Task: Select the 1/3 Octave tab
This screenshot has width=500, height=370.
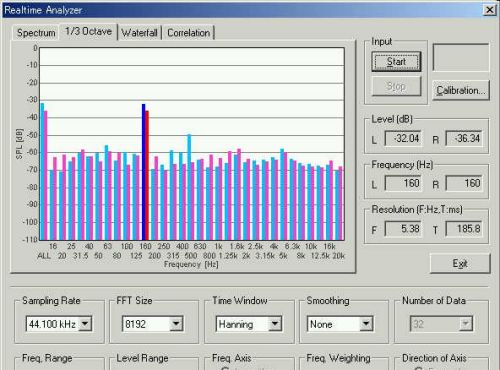Action: pos(88,32)
